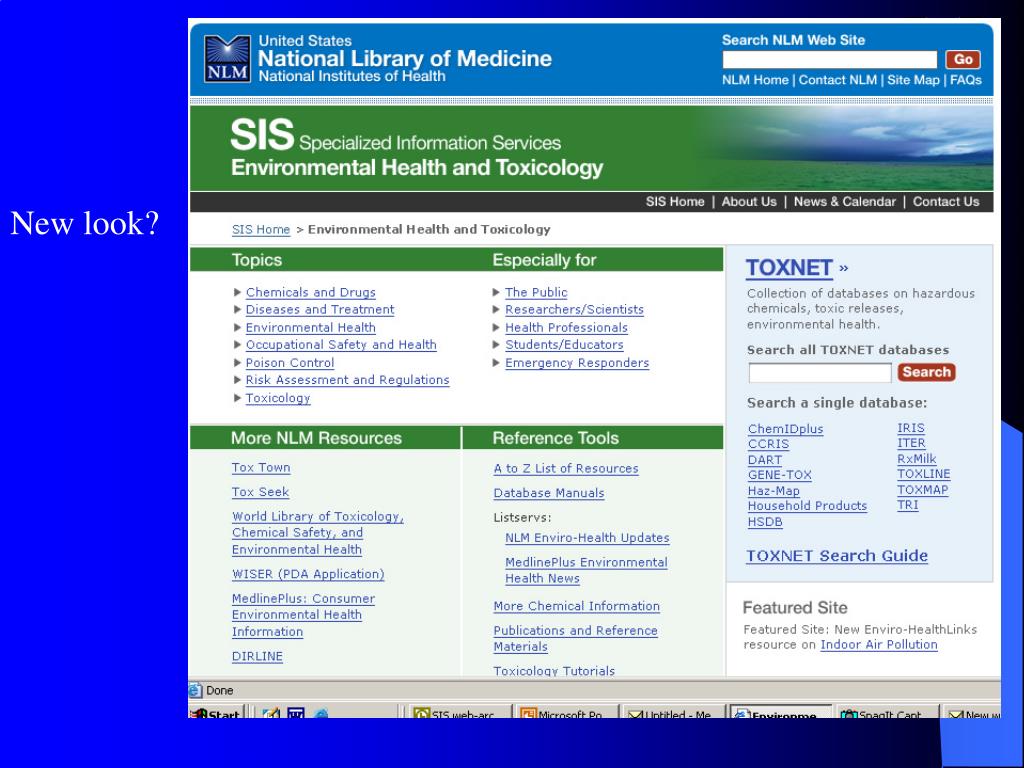Click the TOXNET double-arrow icon
This screenshot has width=1024, height=768.
(844, 268)
